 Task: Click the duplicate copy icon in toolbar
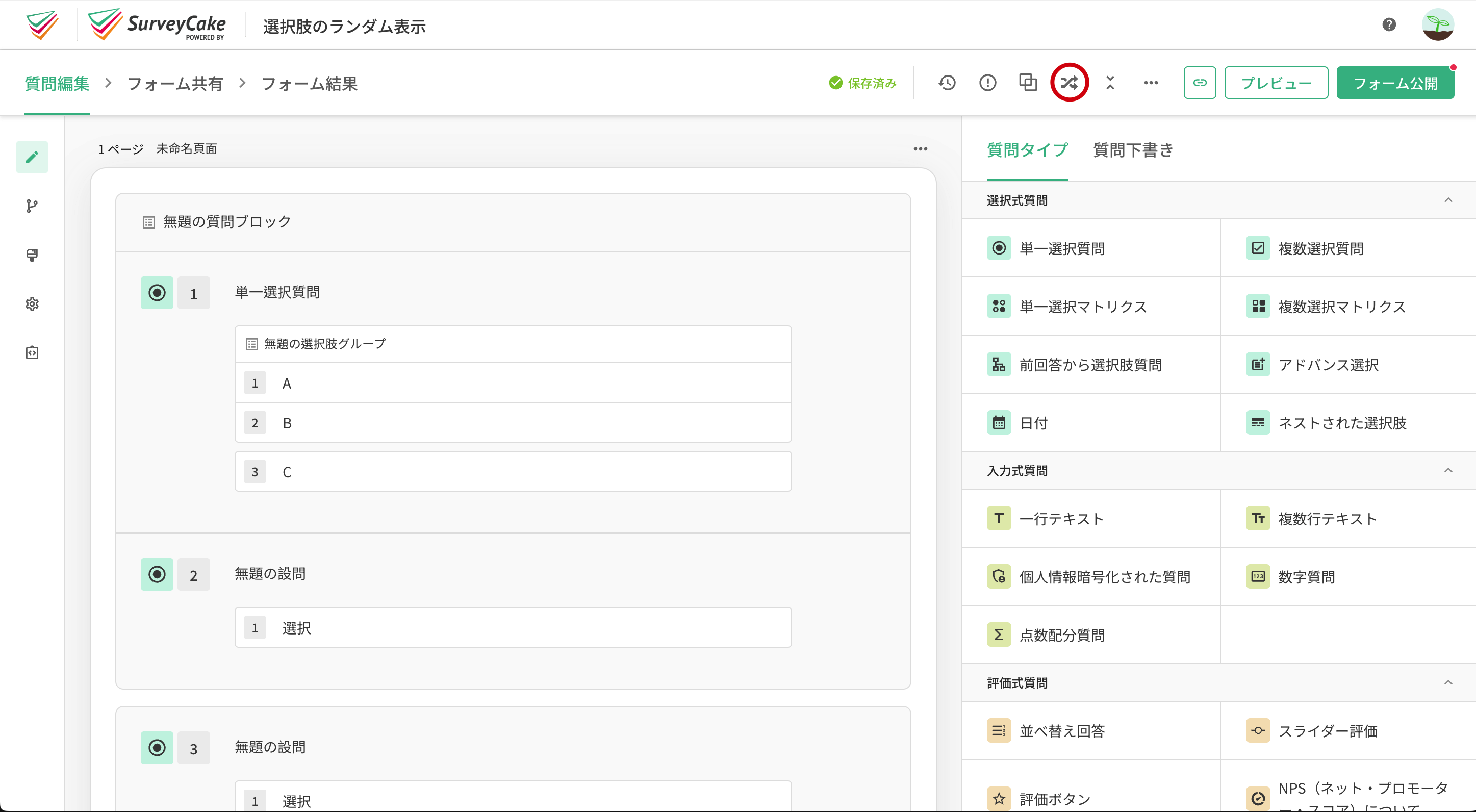click(x=1028, y=83)
